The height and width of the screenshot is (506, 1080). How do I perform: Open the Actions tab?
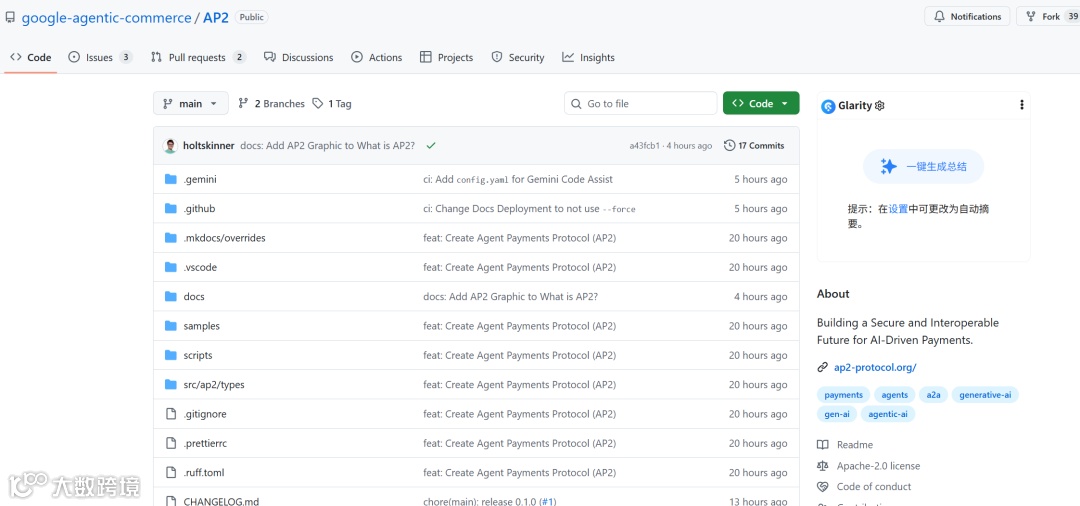pyautogui.click(x=376, y=57)
